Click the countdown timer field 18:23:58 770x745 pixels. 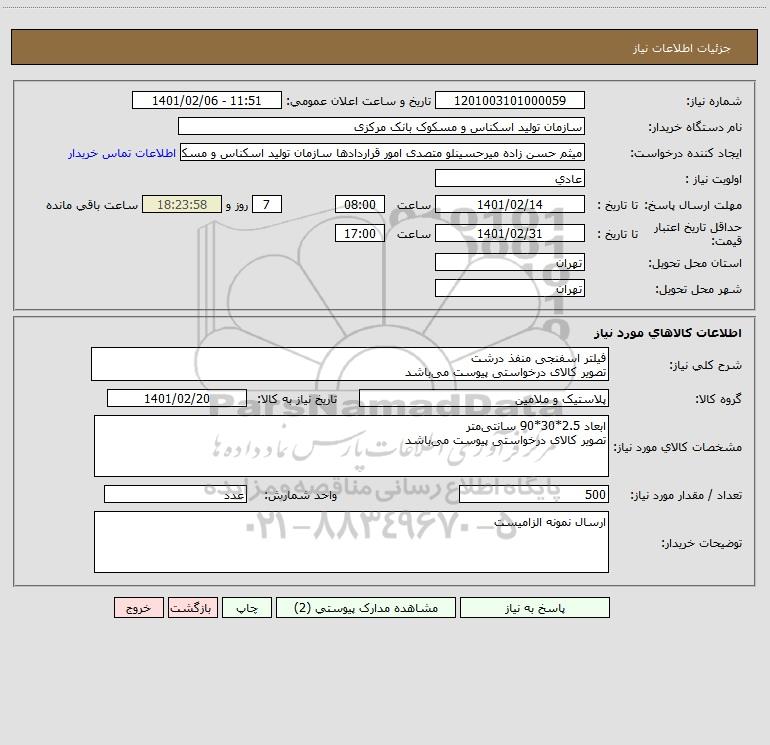[x=182, y=204]
